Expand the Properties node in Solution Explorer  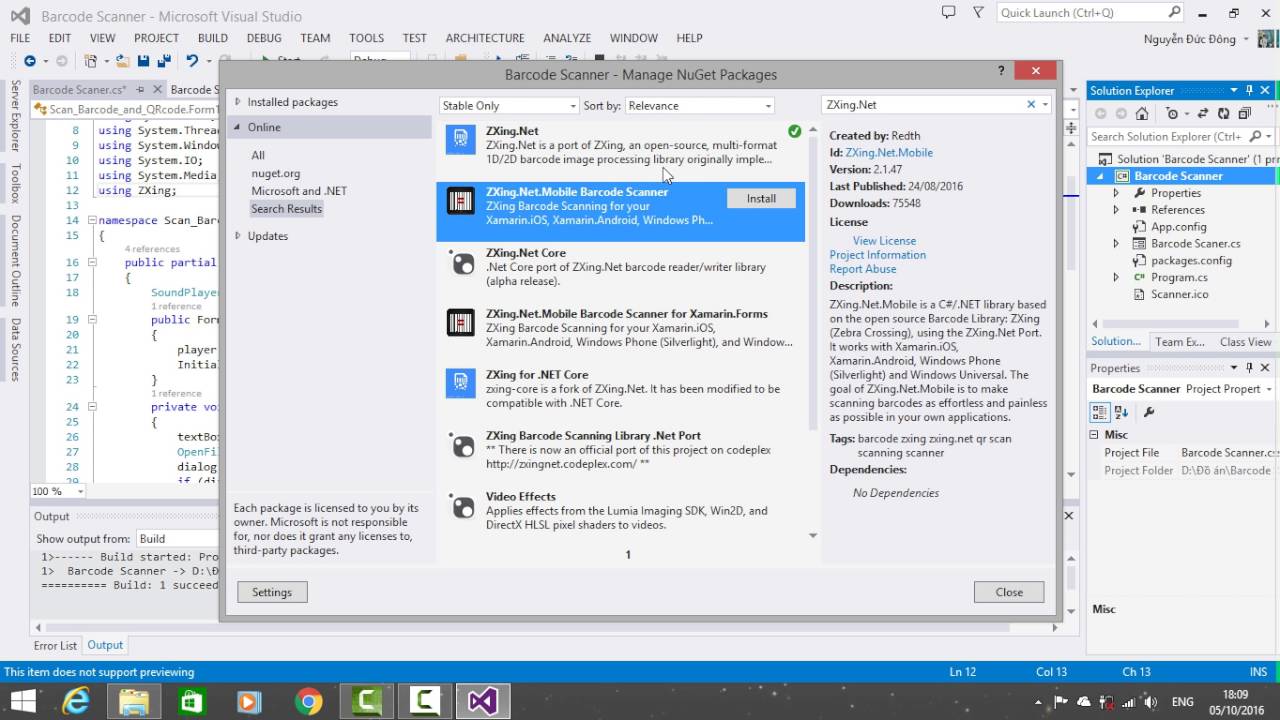pos(1116,193)
